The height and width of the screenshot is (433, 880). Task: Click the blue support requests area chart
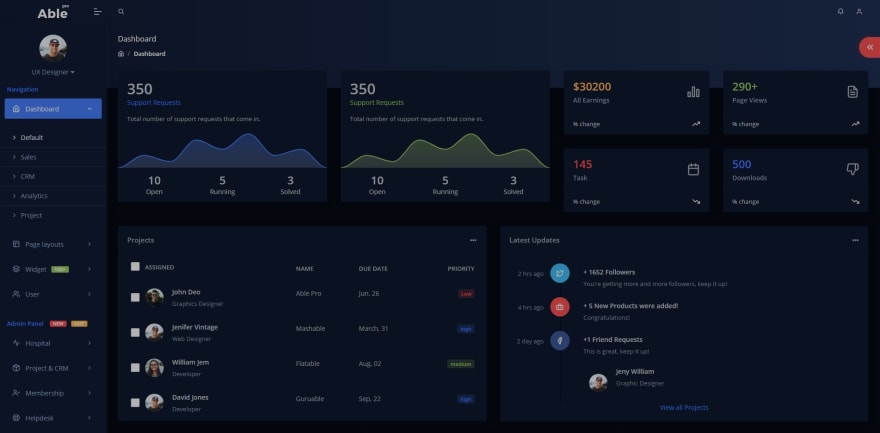pos(222,150)
